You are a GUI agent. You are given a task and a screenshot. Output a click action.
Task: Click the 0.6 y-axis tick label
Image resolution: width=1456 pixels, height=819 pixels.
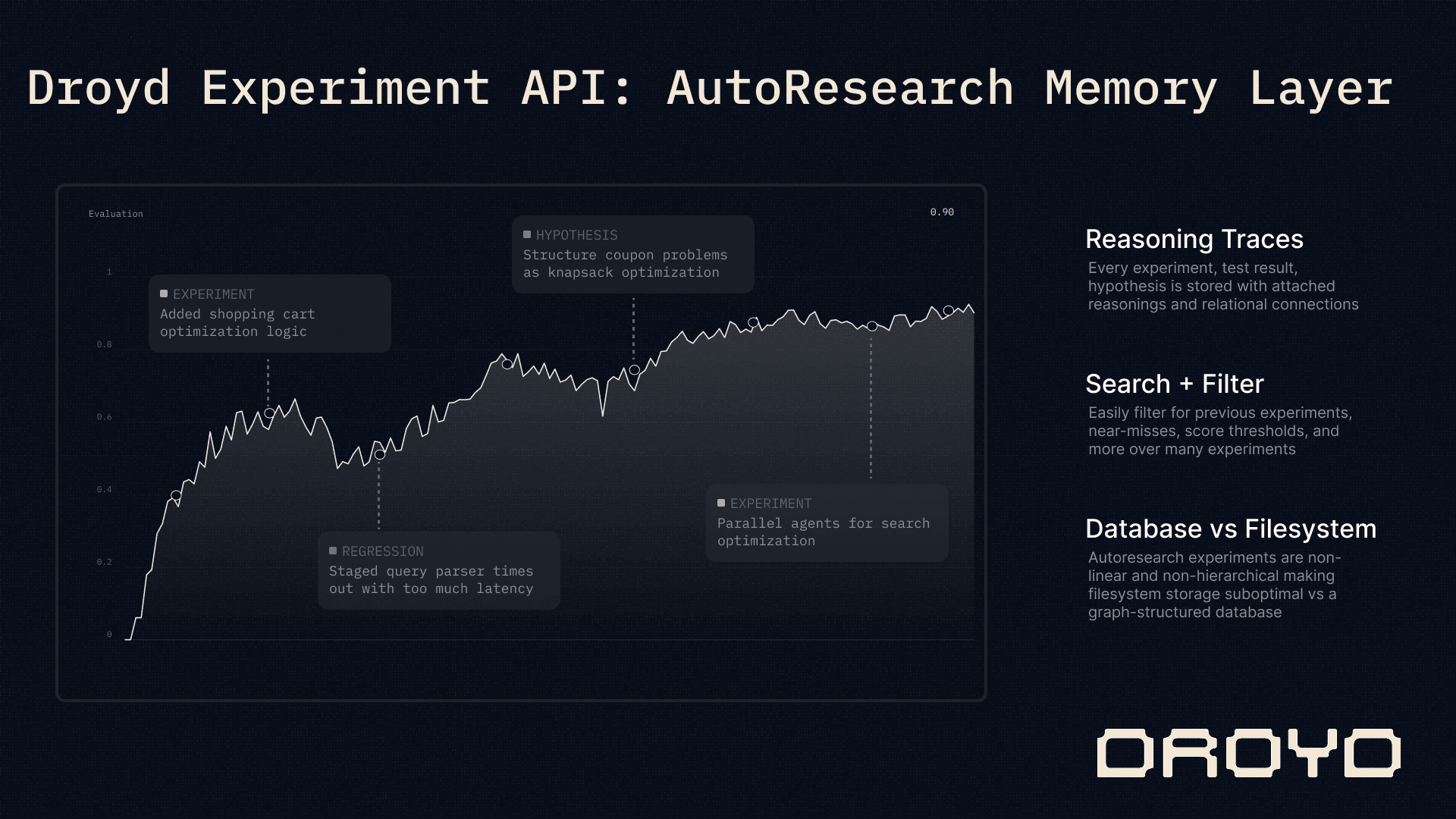coord(105,417)
